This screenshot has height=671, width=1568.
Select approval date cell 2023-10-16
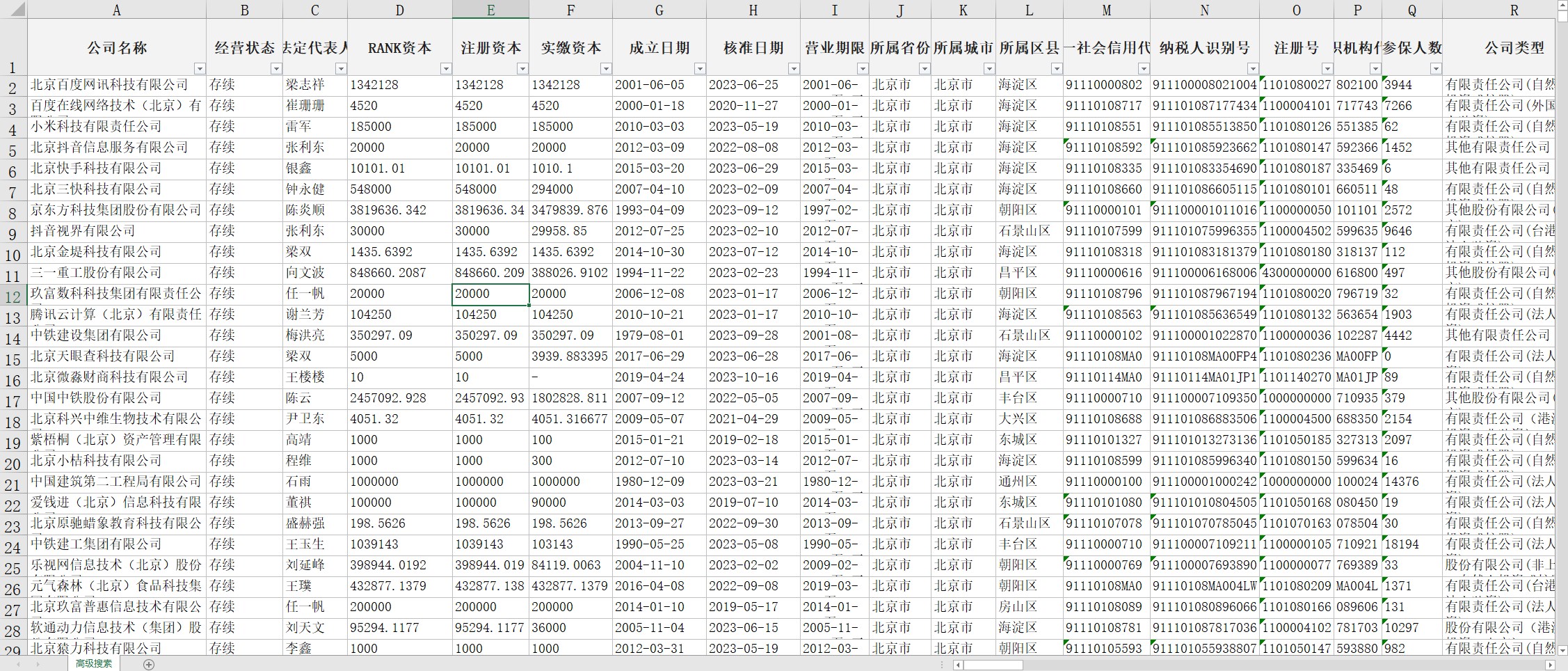(x=753, y=378)
